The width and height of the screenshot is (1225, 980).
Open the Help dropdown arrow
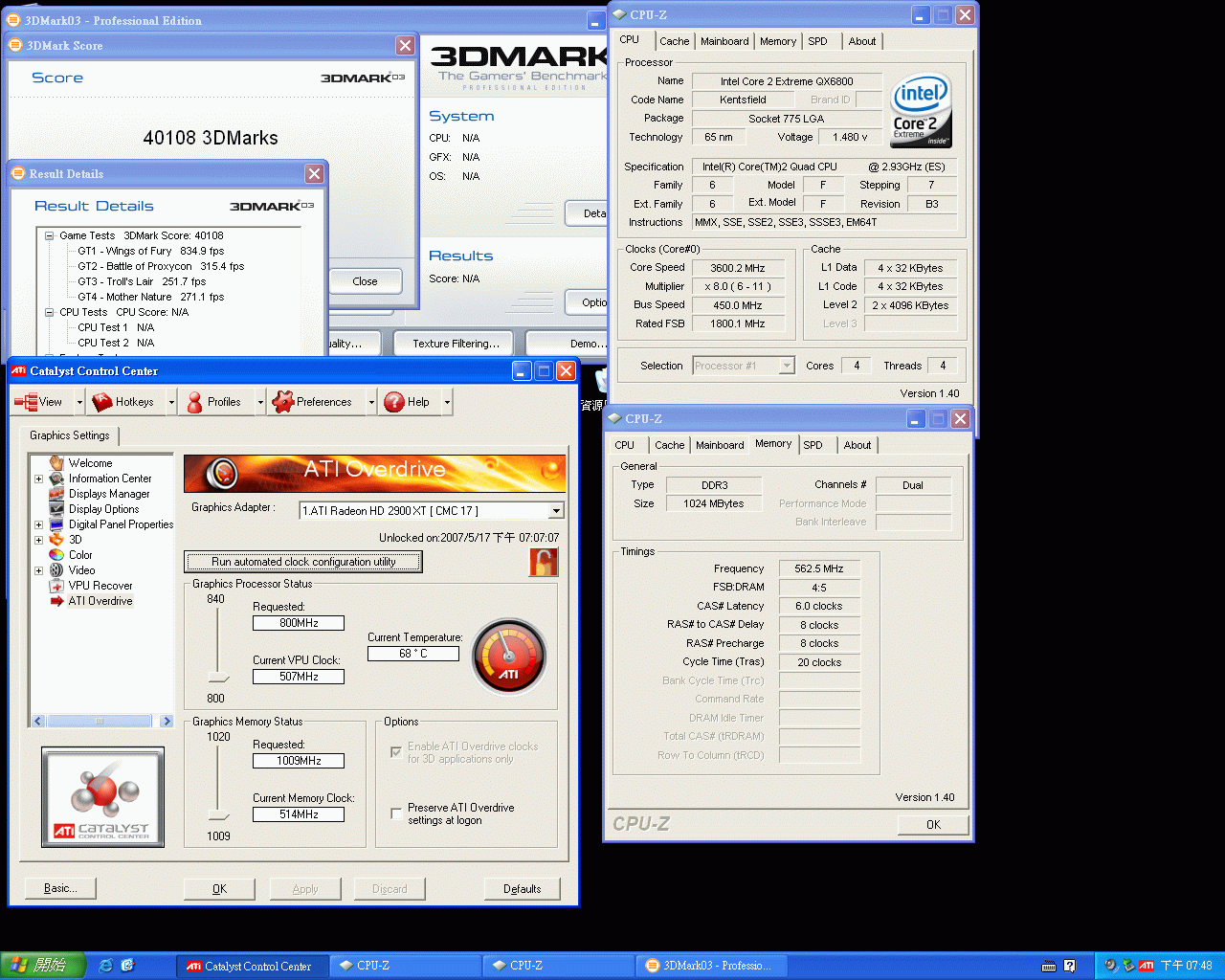[x=447, y=403]
